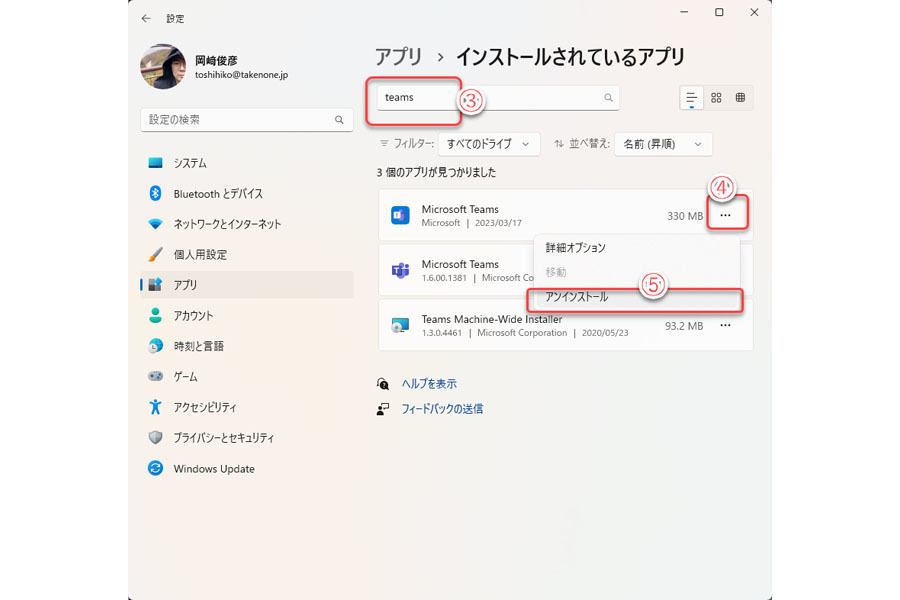This screenshot has width=900, height=600.
Task: Click the アカウント person icon
Action: pos(156,315)
